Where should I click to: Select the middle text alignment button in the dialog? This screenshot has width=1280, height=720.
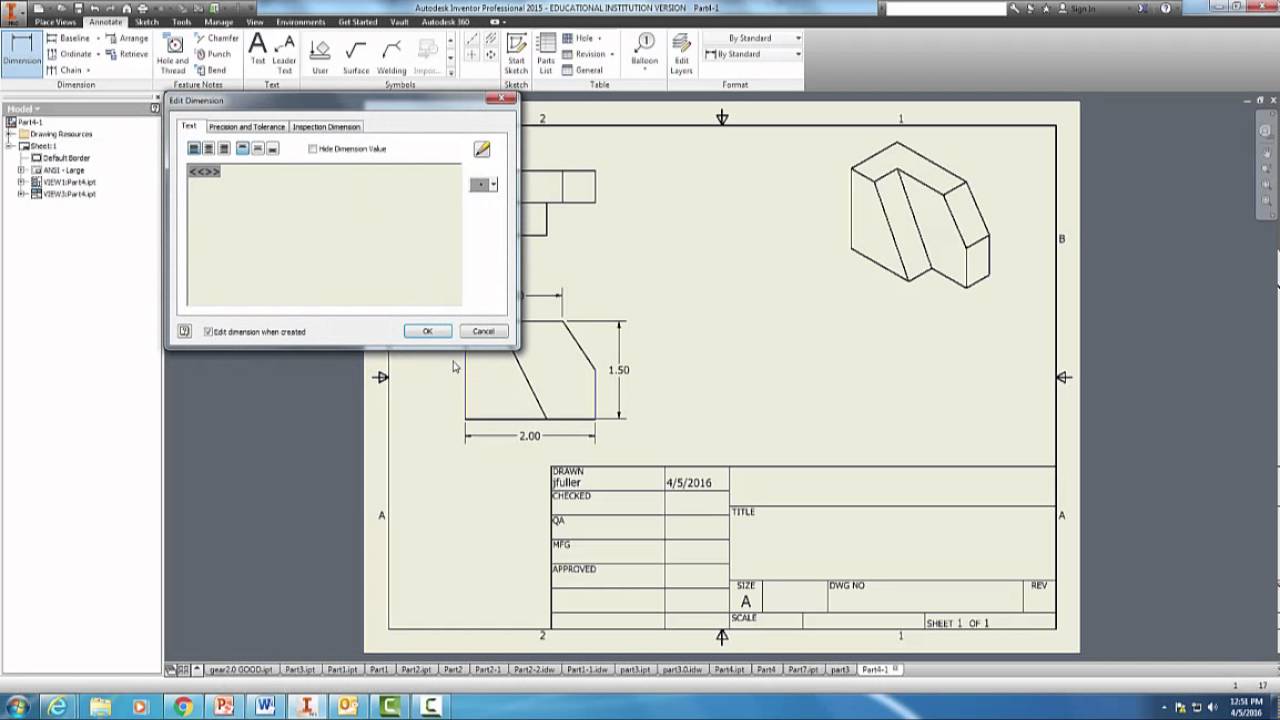tap(258, 149)
